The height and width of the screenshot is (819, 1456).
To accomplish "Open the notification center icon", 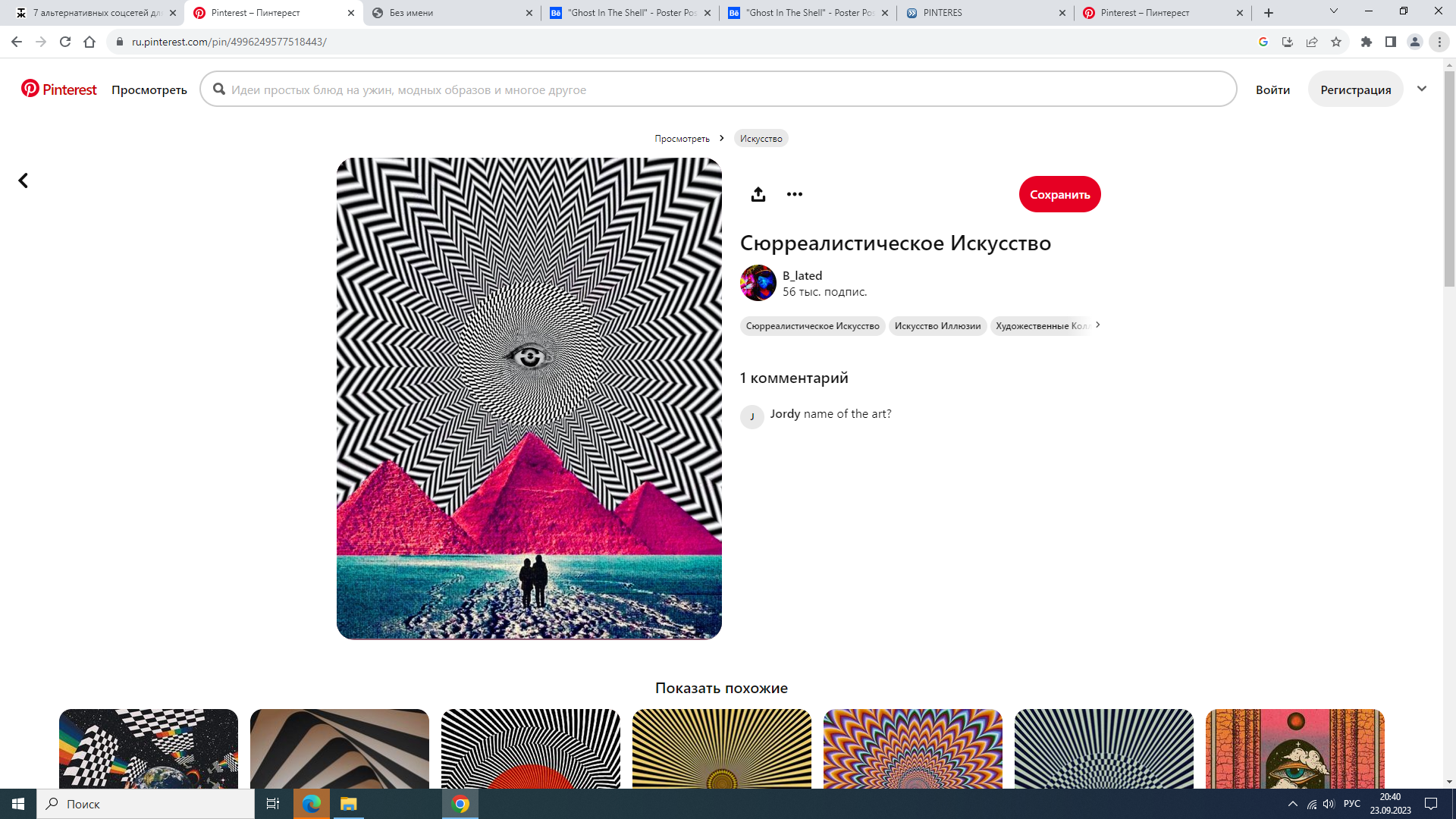I will coord(1431,804).
